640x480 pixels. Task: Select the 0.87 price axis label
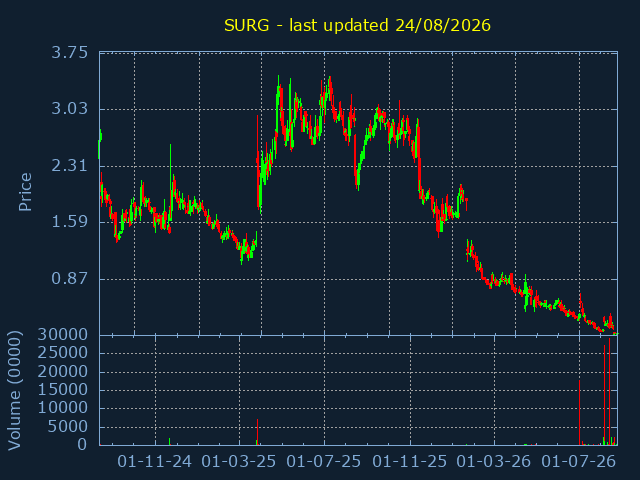pyautogui.click(x=69, y=279)
